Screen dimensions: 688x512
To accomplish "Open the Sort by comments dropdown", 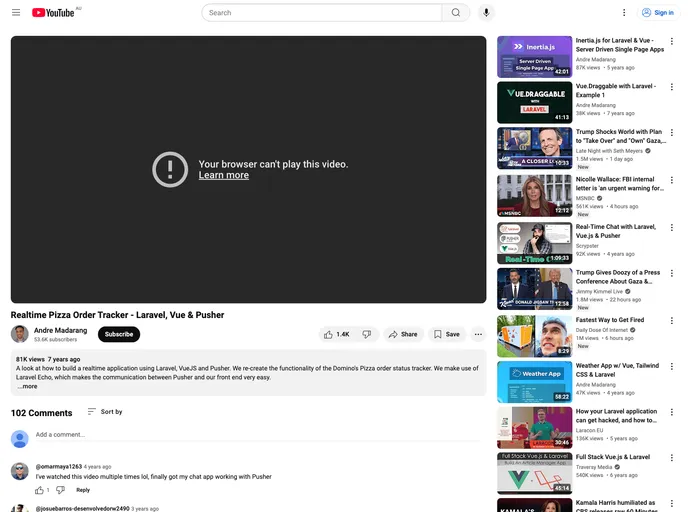I will (x=104, y=411).
